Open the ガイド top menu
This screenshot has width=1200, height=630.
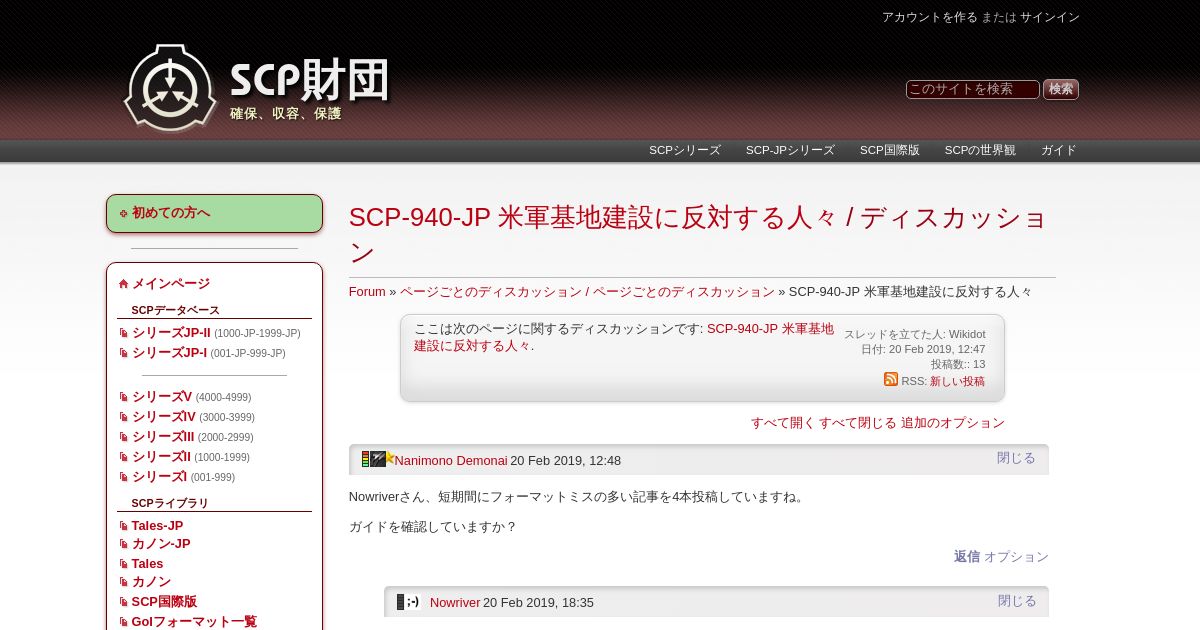1059,150
